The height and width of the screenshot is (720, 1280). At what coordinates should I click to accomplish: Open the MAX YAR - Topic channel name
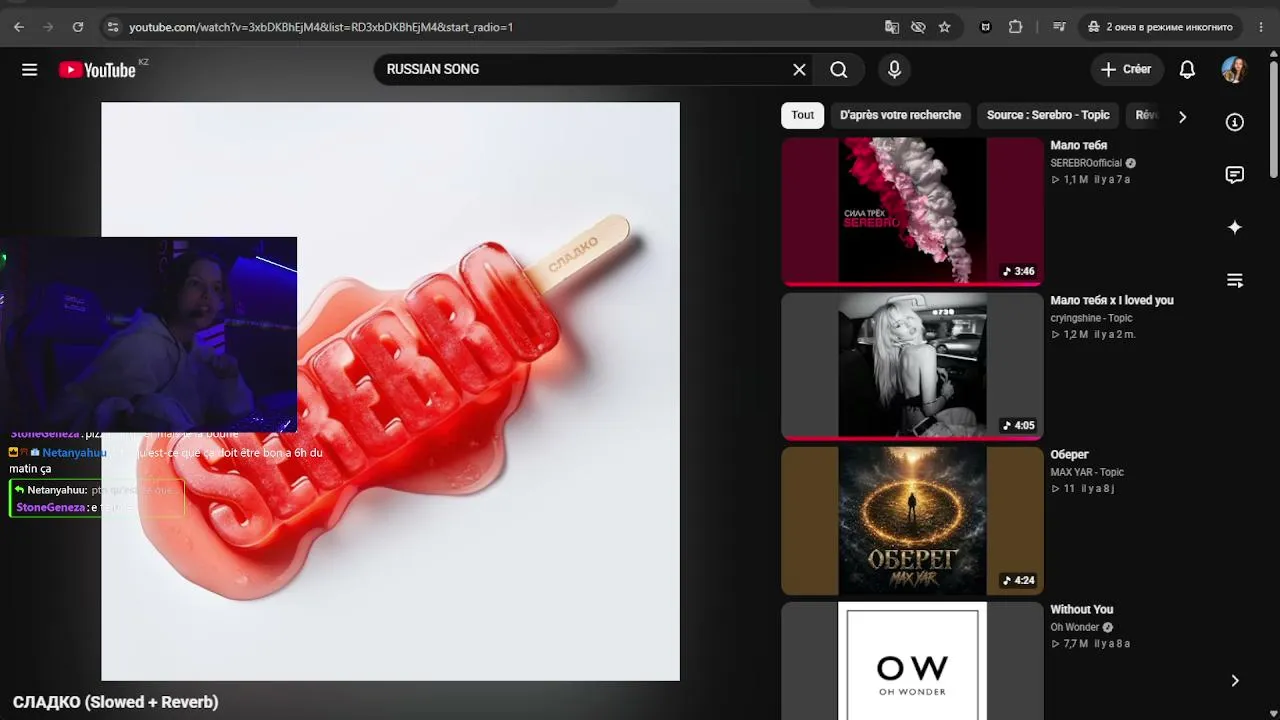pyautogui.click(x=1087, y=472)
